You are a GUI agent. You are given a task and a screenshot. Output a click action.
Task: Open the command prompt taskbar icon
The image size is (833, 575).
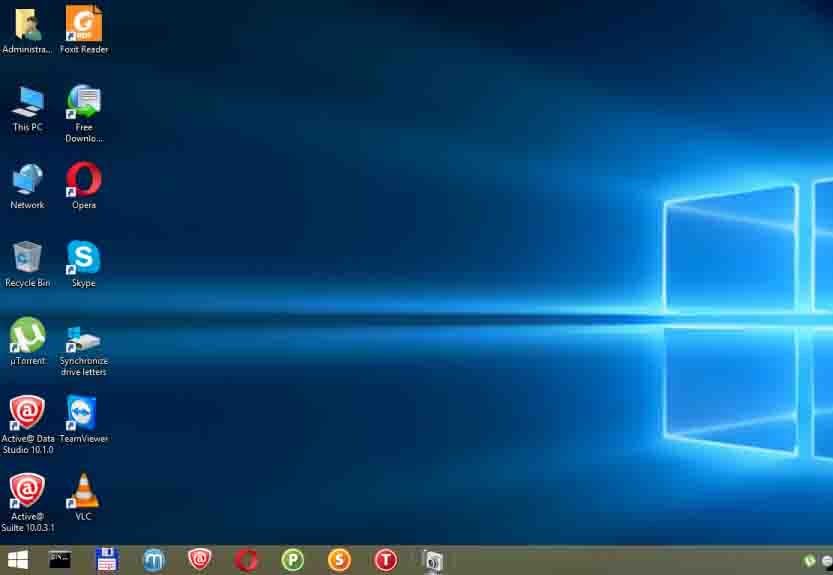tap(60, 559)
